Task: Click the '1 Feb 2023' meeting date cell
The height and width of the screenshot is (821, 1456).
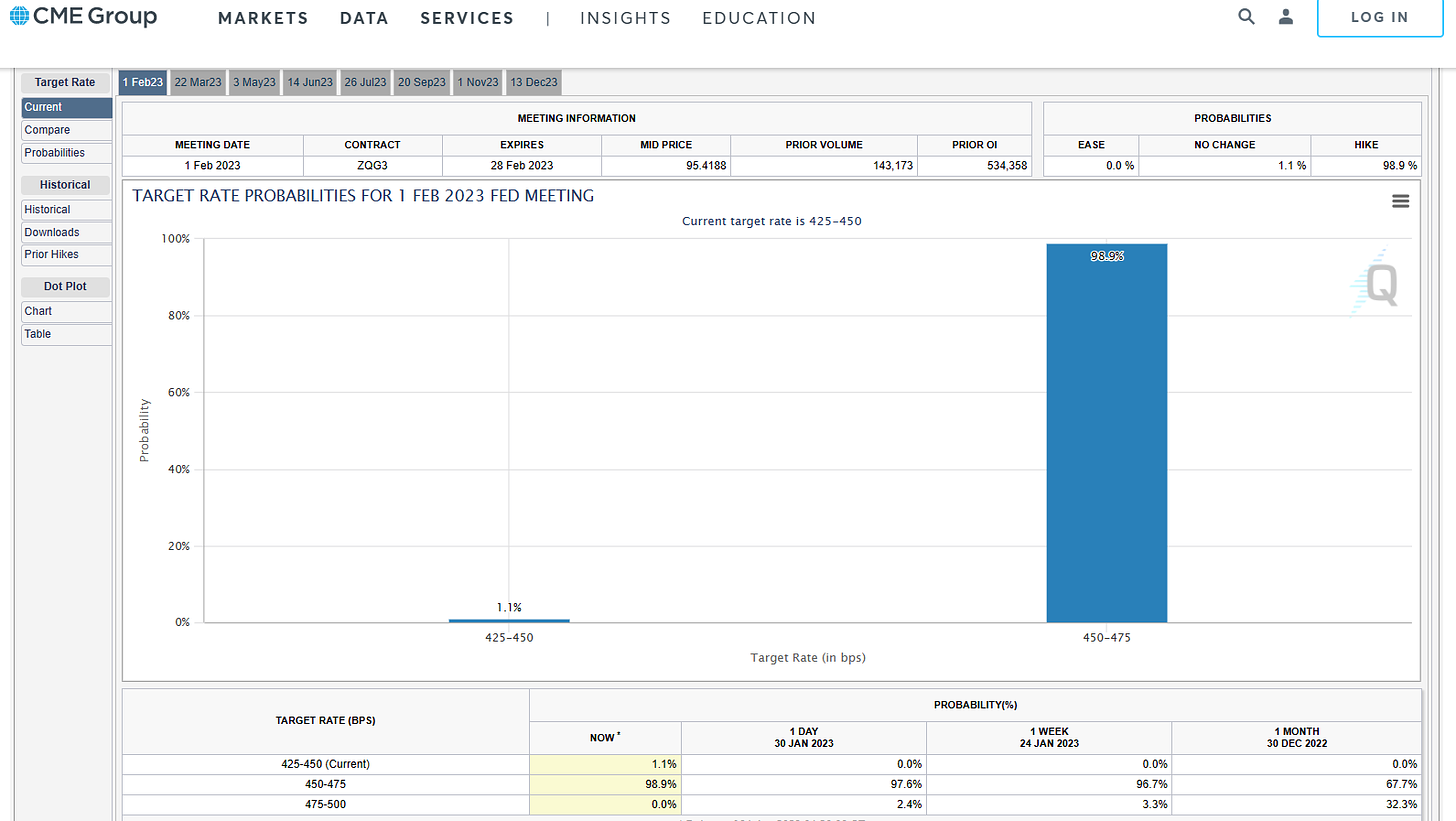Action: (213, 166)
